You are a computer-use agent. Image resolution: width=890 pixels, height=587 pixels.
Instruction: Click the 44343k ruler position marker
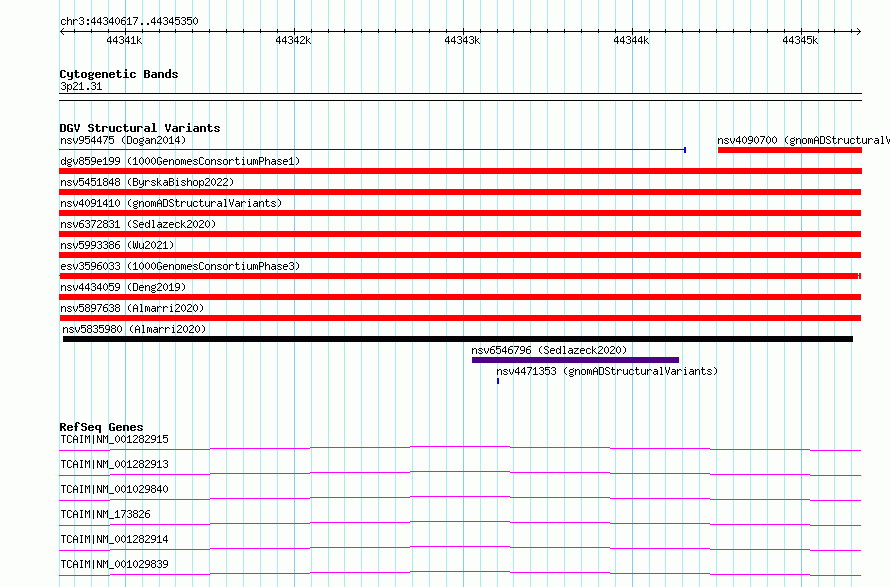462,40
